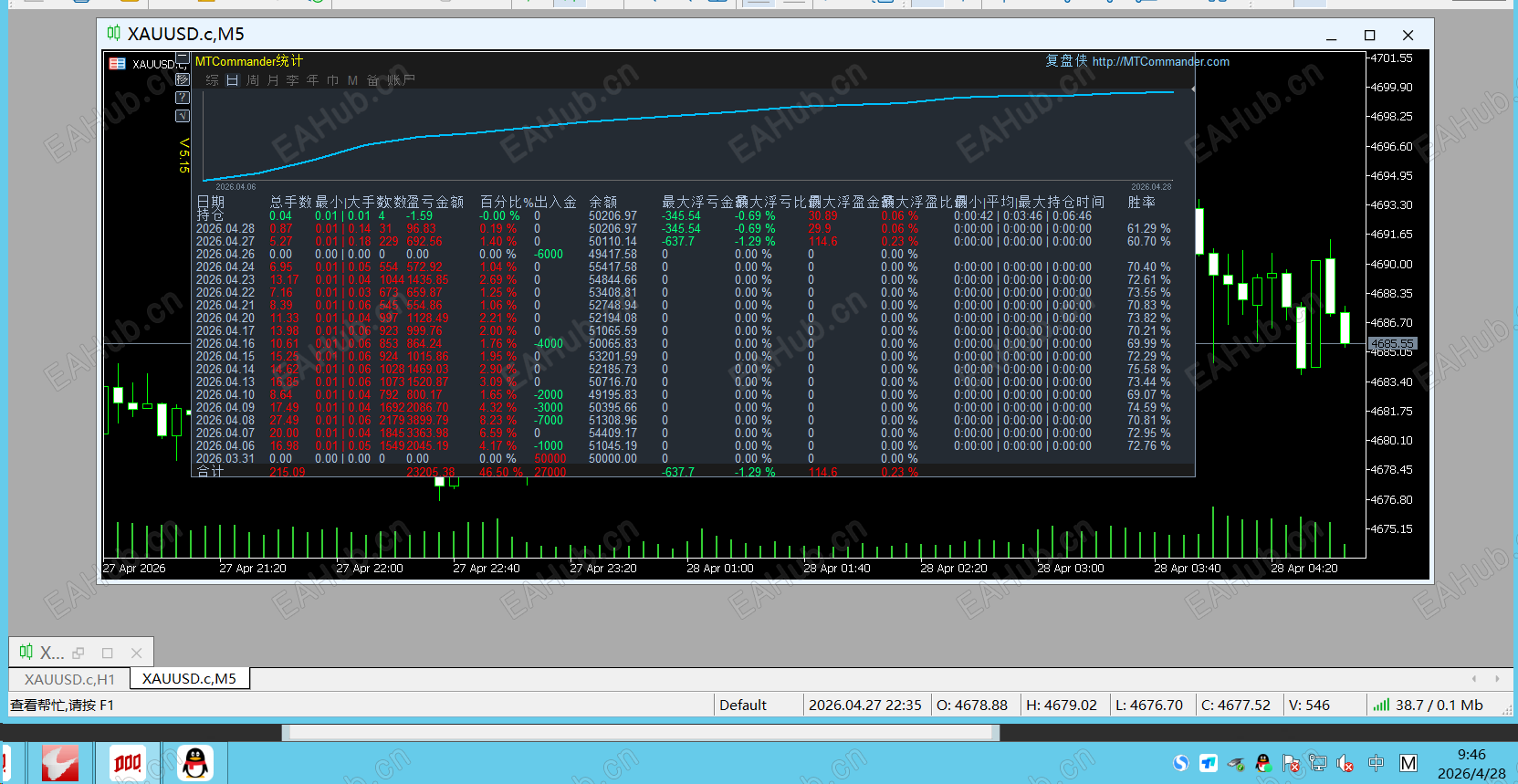Image resolution: width=1518 pixels, height=784 pixels.
Task: Select the 日 daily statistics period
Action: click(233, 80)
